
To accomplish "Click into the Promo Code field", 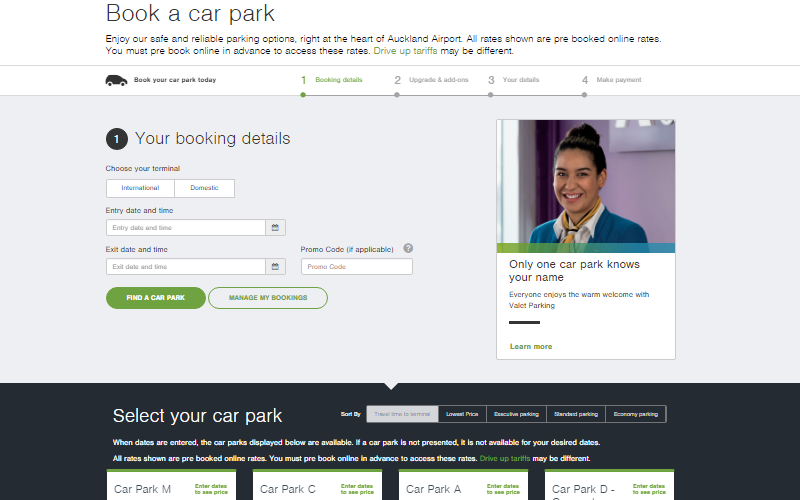I will click(x=356, y=267).
